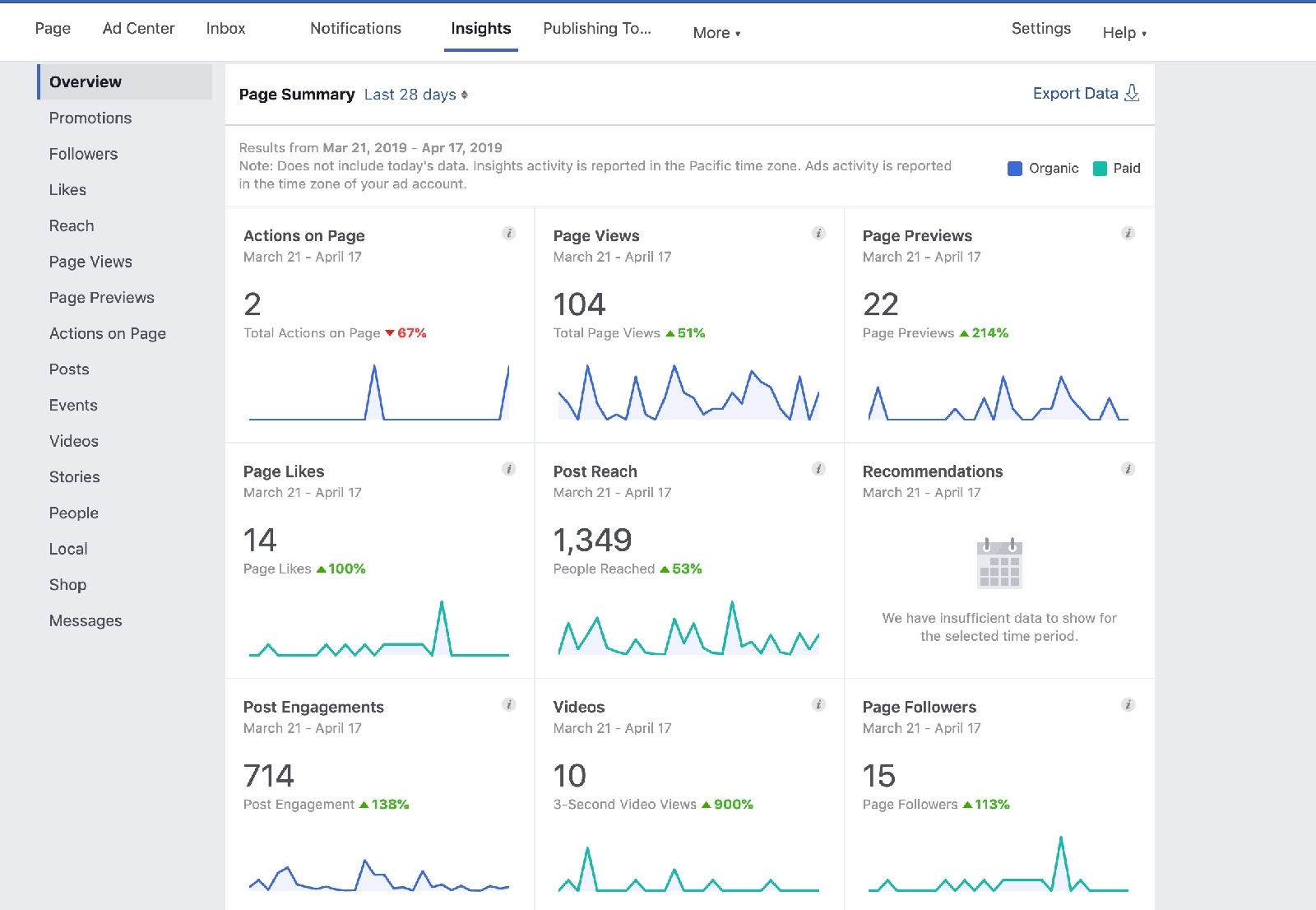
Task: Switch to Publishing Tools
Action: 596,28
